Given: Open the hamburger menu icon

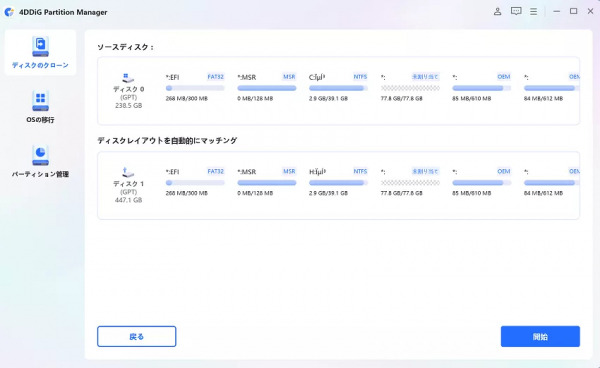Looking at the screenshot, I should [x=533, y=11].
